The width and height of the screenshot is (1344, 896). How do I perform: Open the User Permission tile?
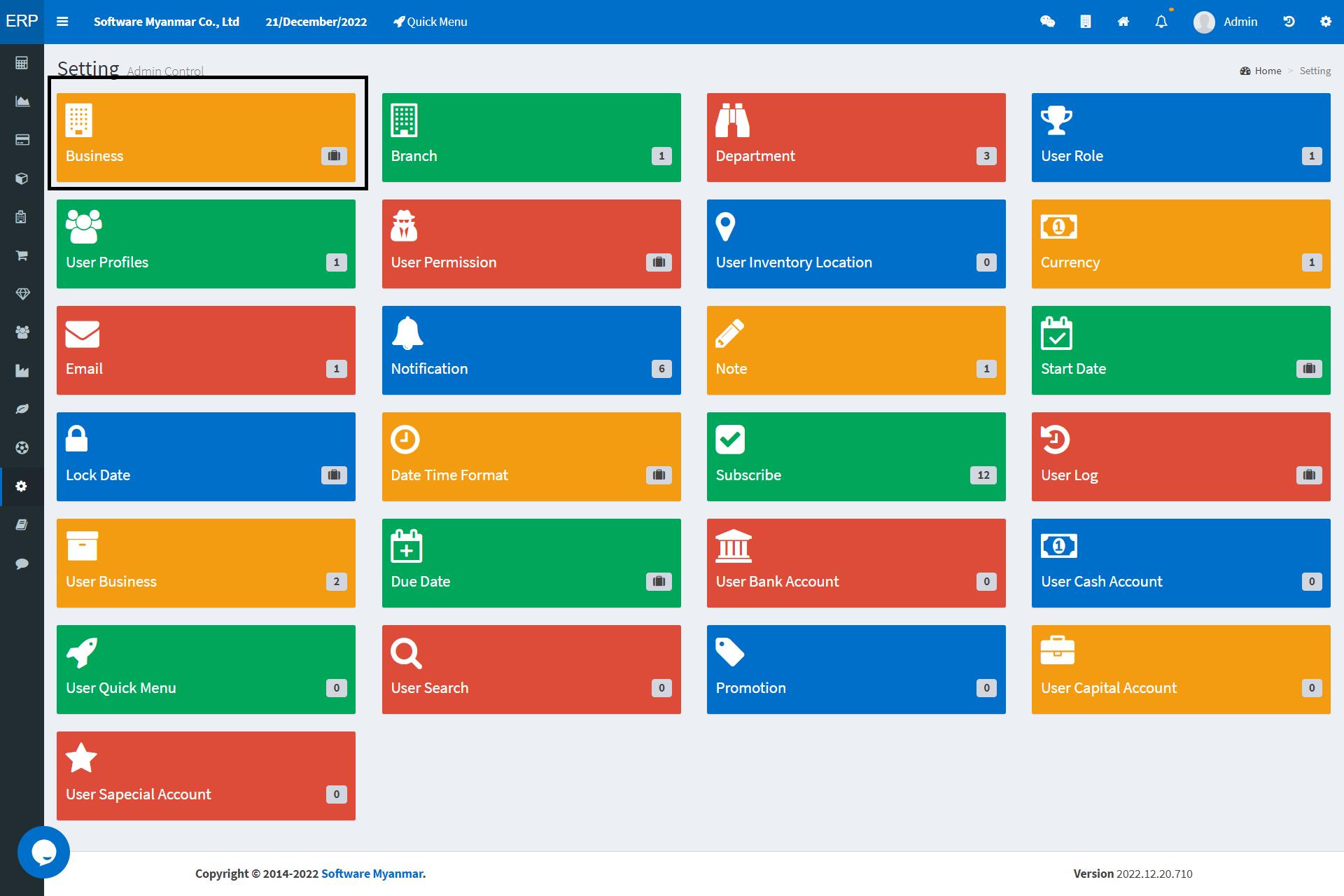click(531, 244)
